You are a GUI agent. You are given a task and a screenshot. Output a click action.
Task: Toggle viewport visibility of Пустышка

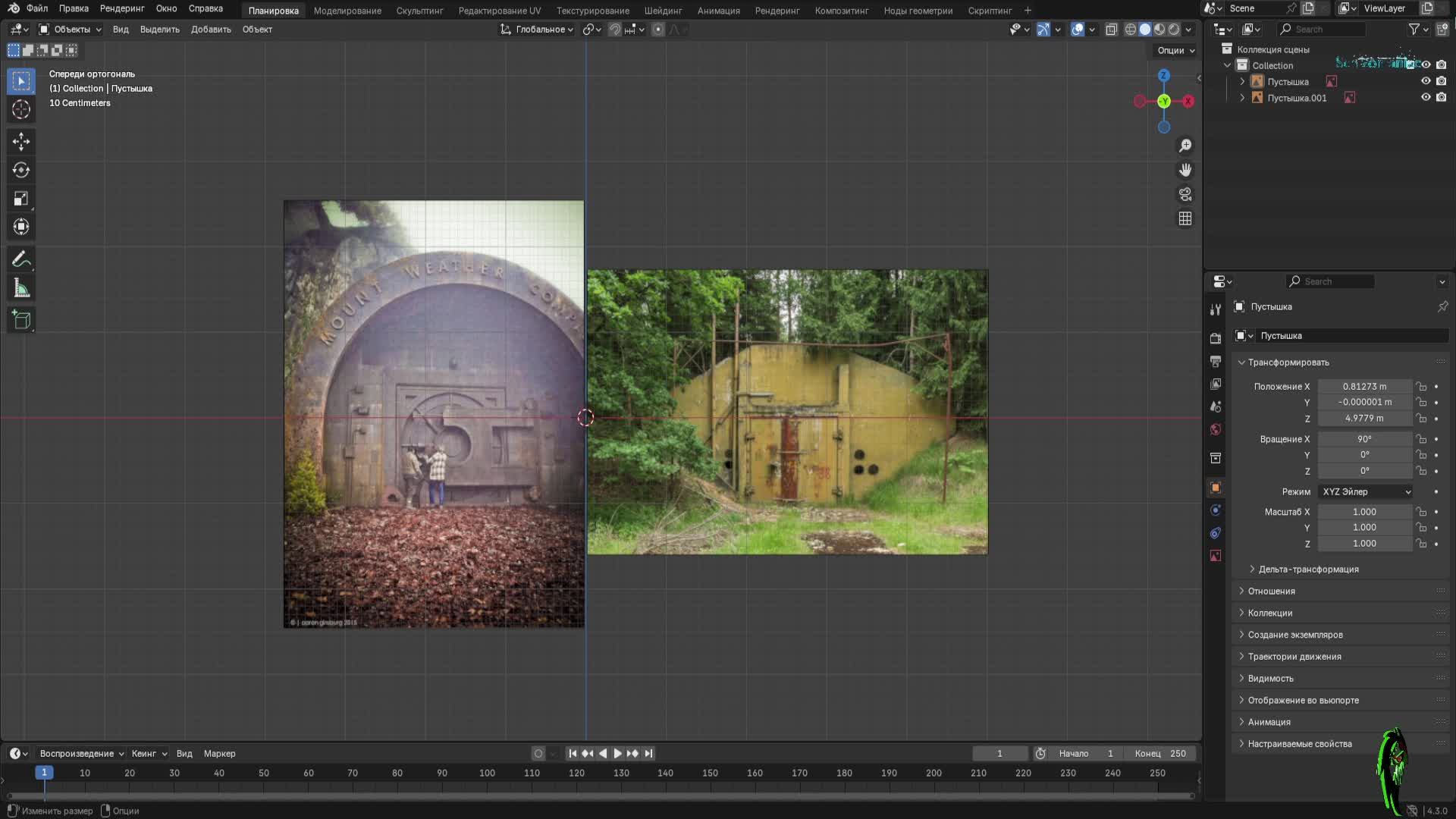[1426, 81]
